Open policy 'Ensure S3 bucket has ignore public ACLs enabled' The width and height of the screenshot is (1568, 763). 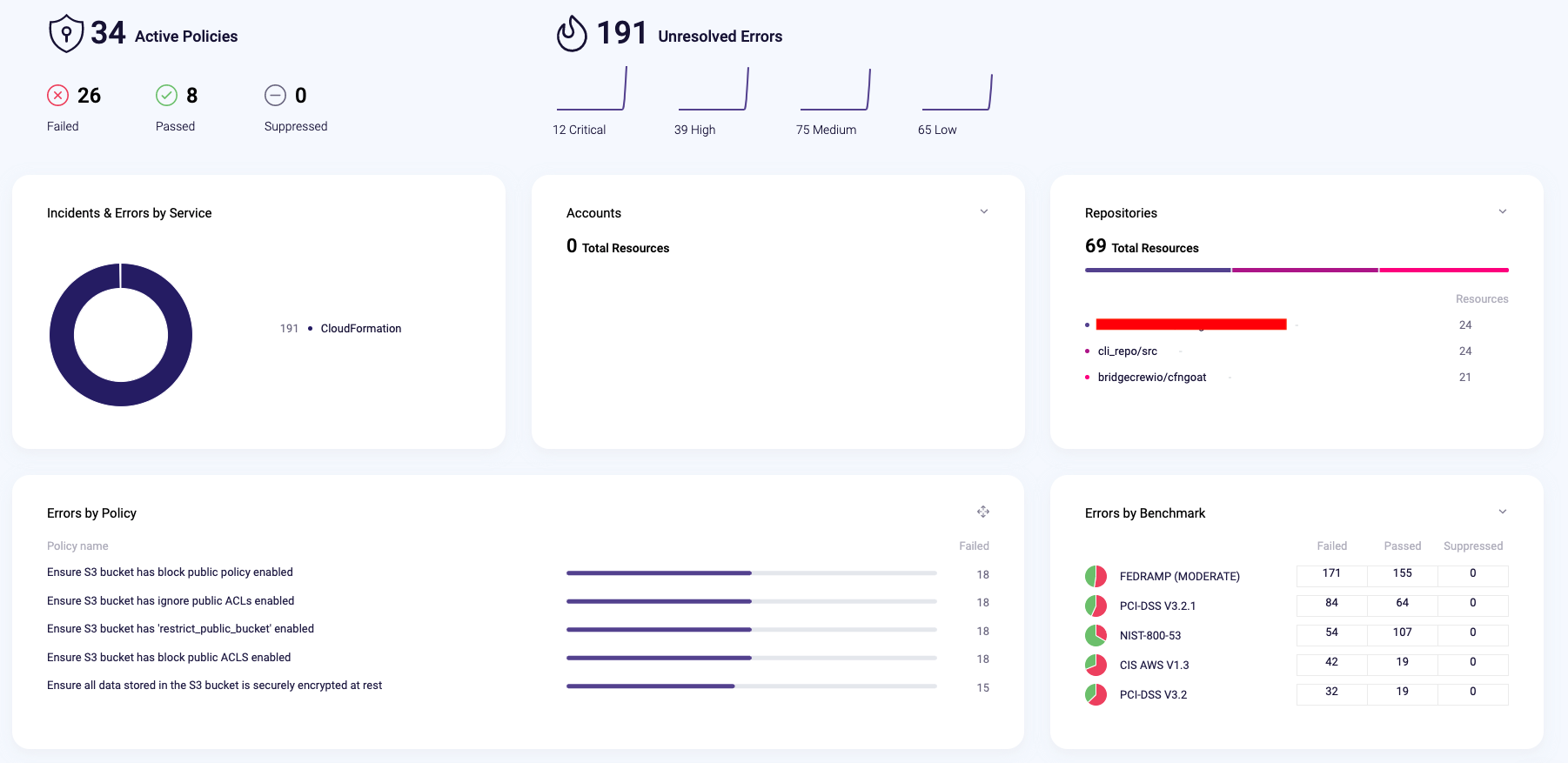[x=171, y=601]
